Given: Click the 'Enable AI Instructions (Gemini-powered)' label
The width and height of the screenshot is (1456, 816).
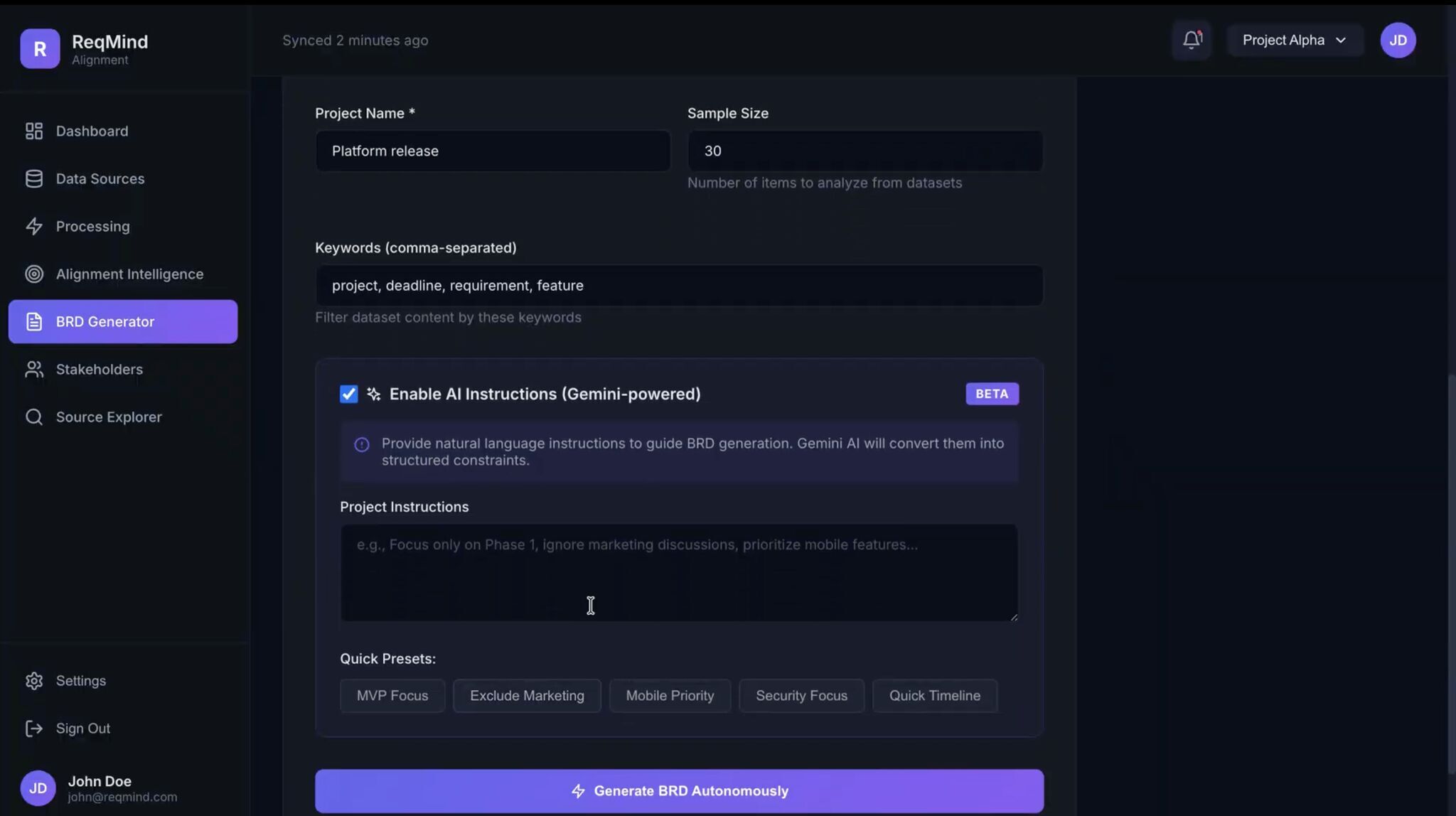Looking at the screenshot, I should [x=545, y=394].
